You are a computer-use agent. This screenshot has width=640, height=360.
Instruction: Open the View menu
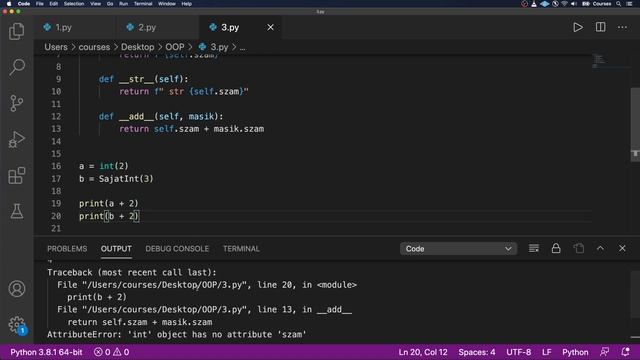[x=96, y=4]
